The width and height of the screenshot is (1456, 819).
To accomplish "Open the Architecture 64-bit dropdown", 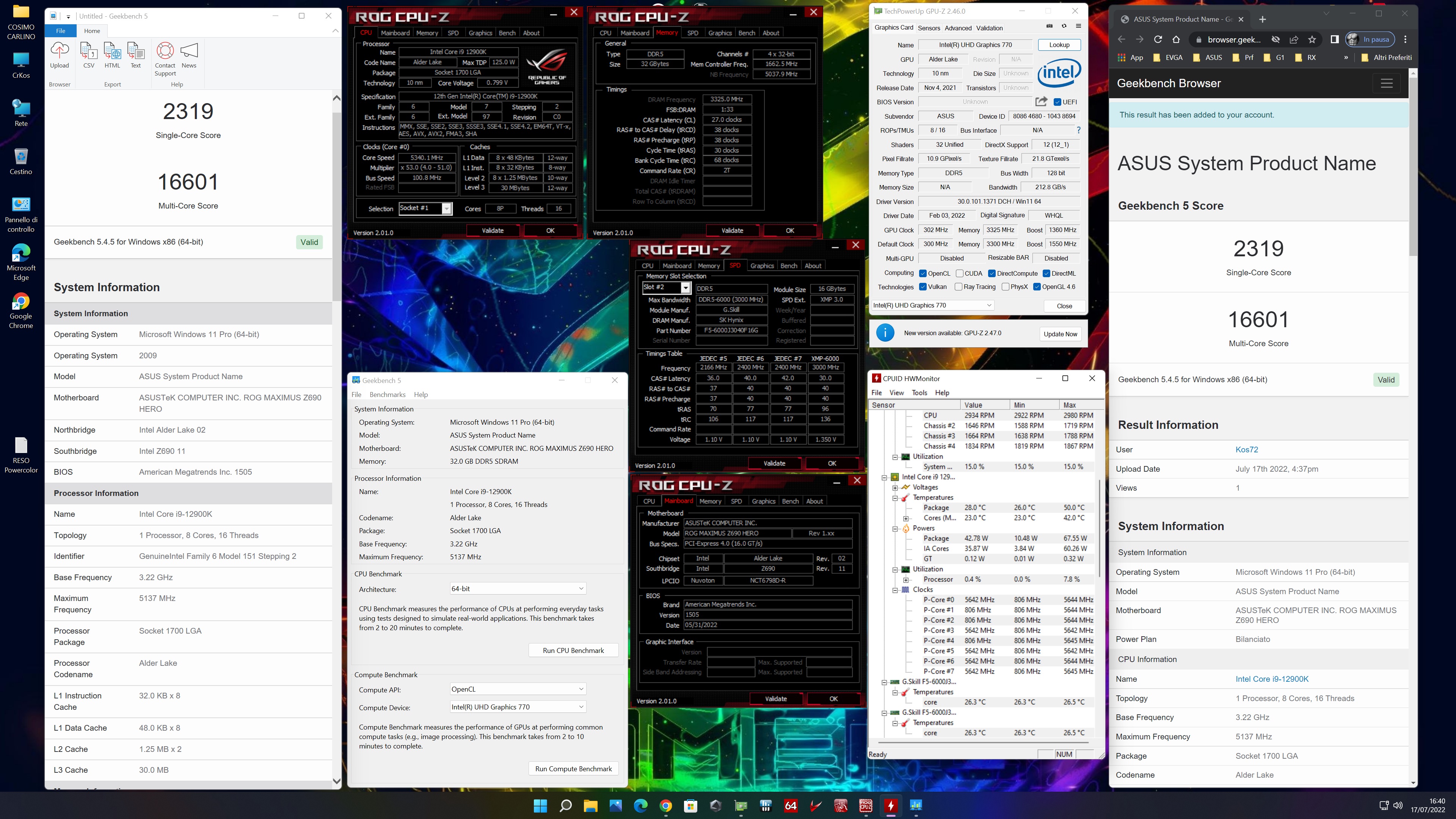I will coord(517,588).
